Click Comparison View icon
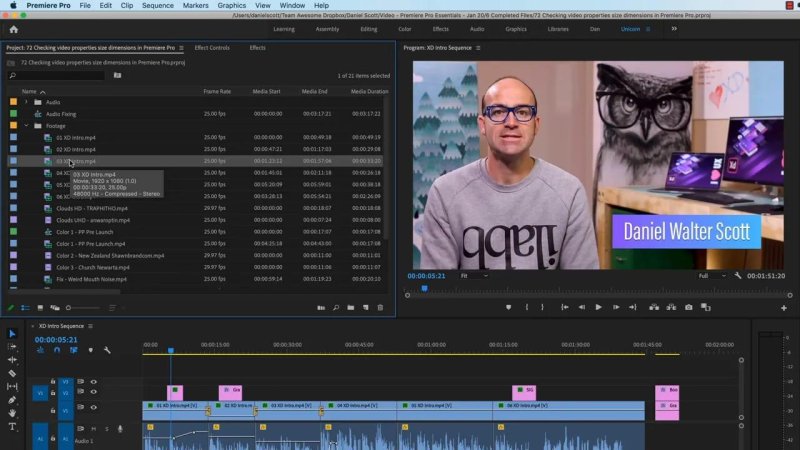 point(706,307)
